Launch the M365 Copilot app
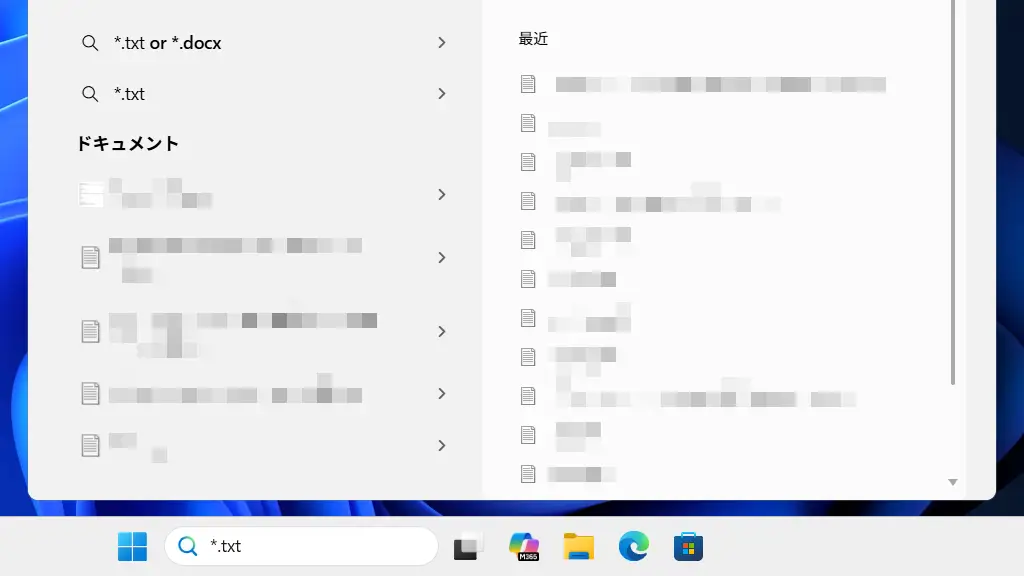 pos(524,546)
